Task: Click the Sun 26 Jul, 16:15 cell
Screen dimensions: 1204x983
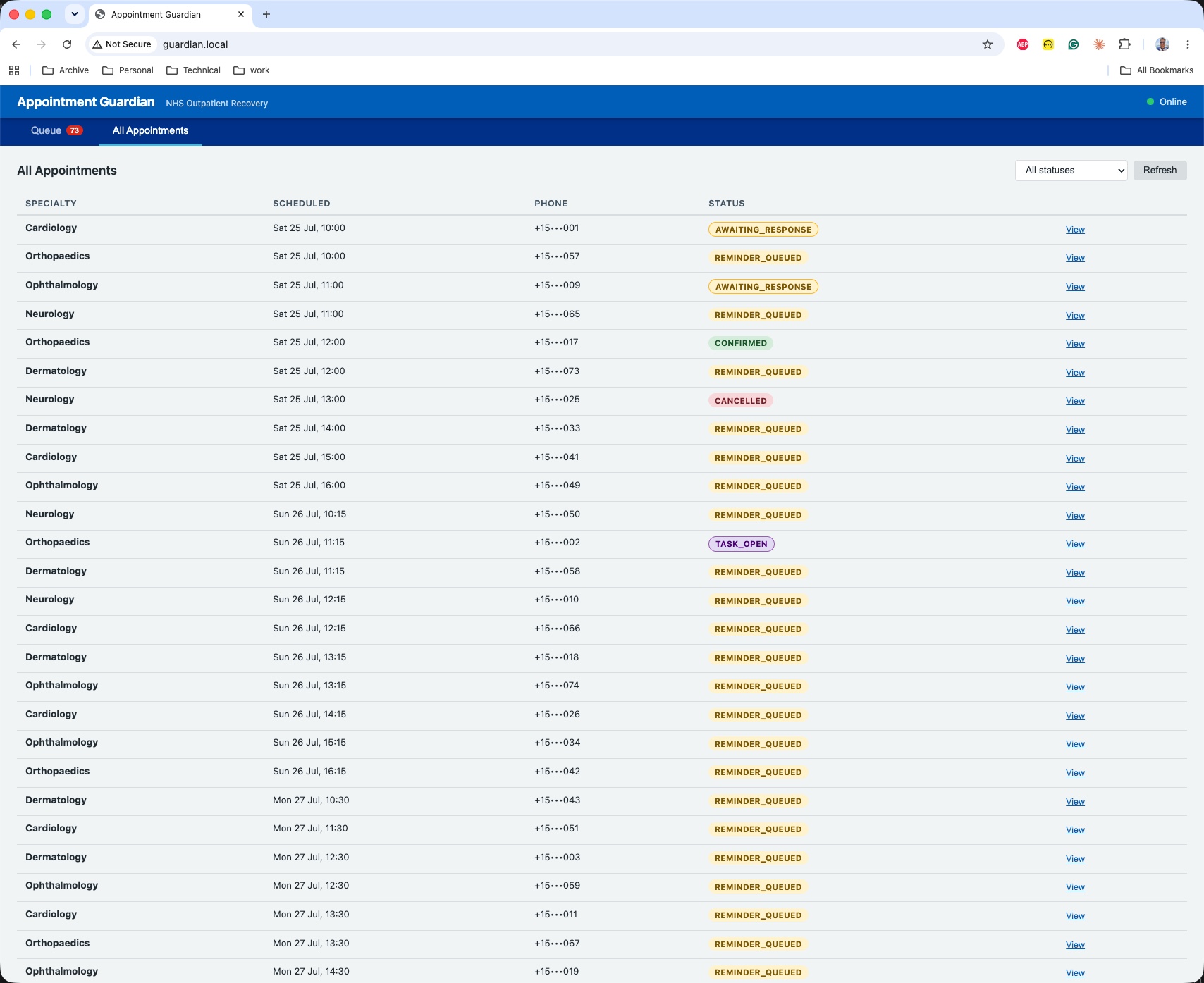Action: point(309,772)
